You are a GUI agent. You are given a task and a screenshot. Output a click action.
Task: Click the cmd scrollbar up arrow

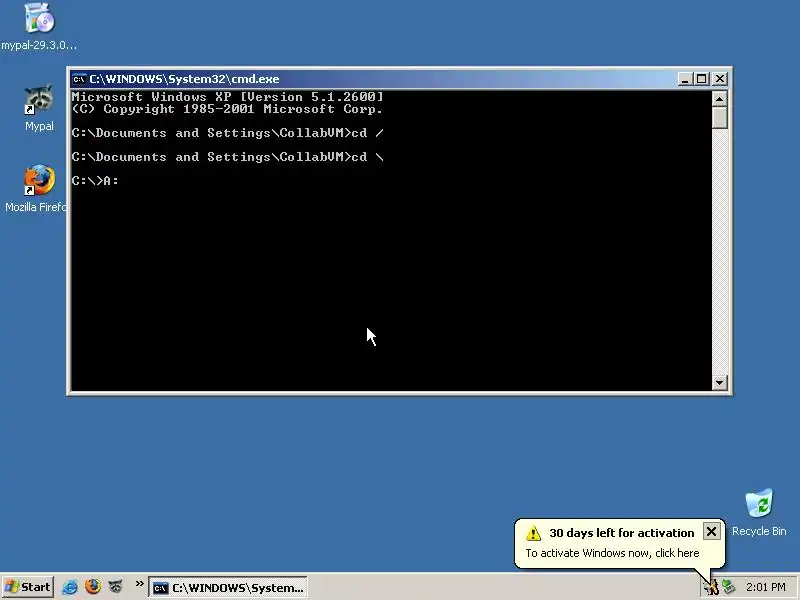click(719, 98)
